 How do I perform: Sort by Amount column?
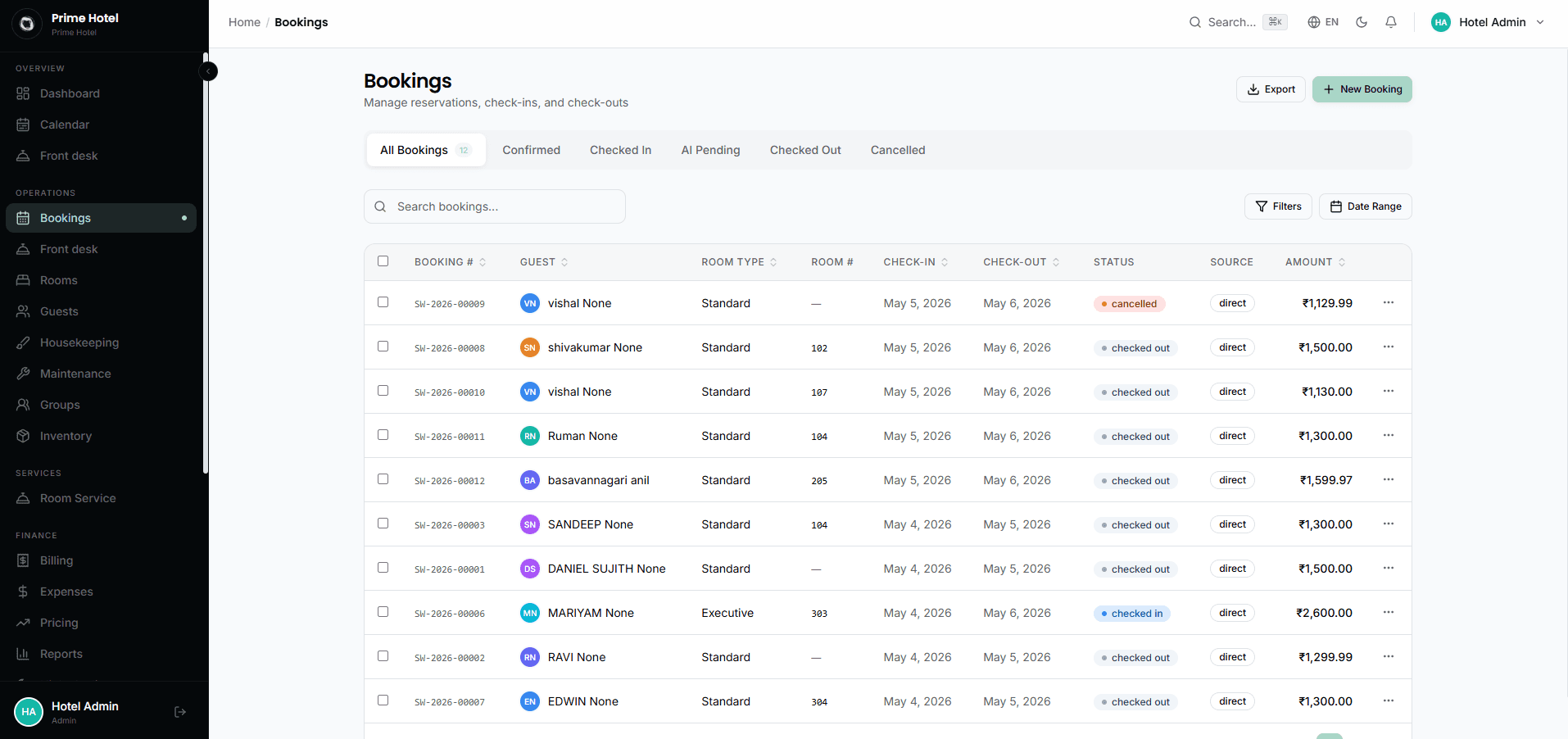(1315, 262)
